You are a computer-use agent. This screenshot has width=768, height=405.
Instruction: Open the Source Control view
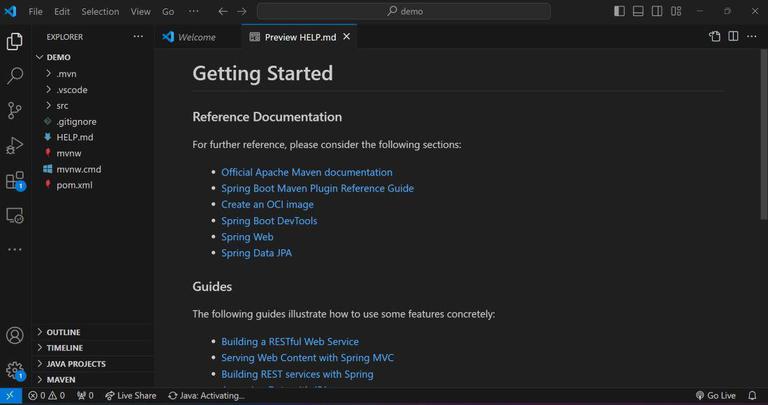coord(15,110)
